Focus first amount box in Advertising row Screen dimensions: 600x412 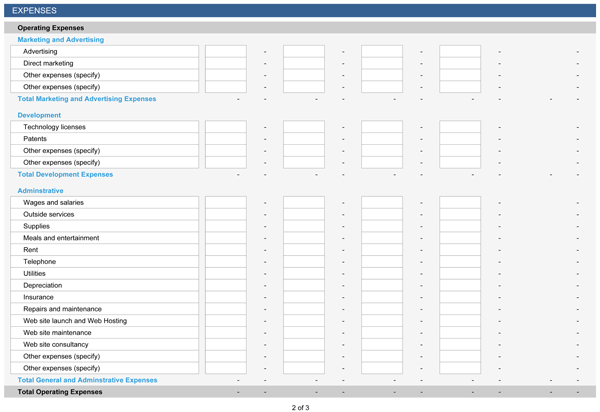coord(226,52)
